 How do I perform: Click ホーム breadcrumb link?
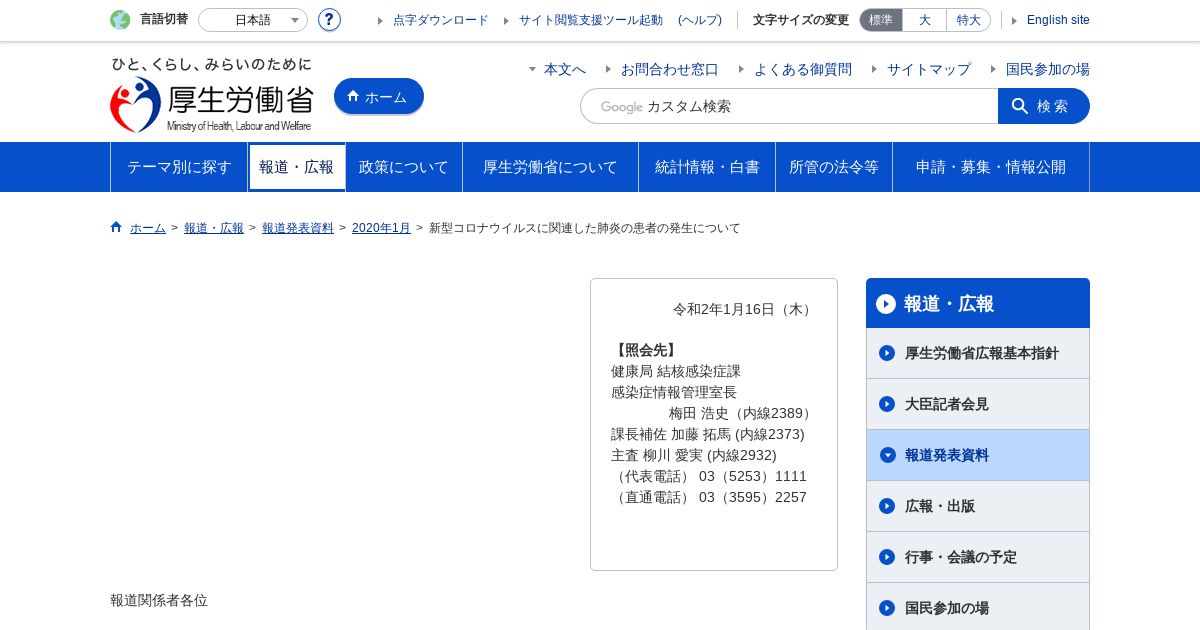click(x=148, y=228)
